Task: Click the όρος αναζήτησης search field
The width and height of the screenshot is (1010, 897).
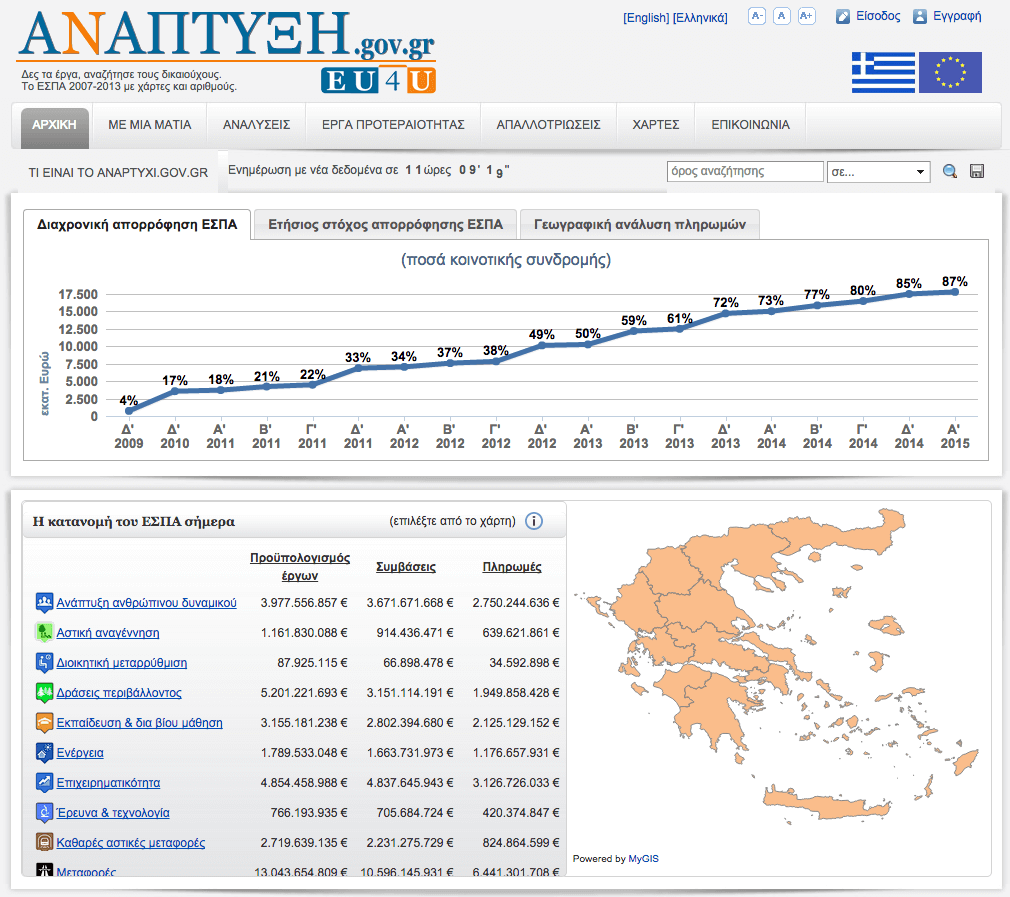Action: click(745, 172)
